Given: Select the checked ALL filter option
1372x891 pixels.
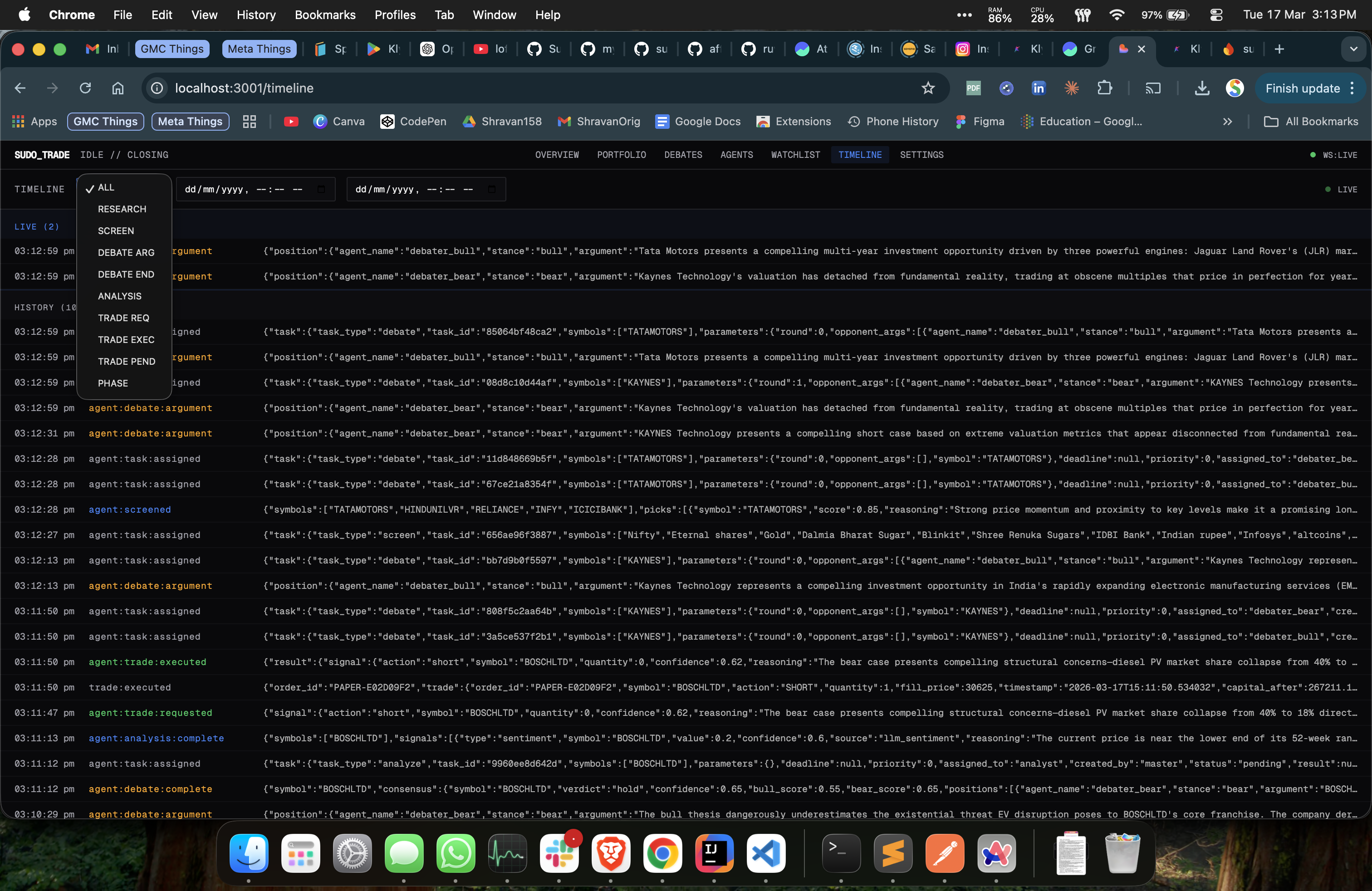Looking at the screenshot, I should tap(106, 188).
